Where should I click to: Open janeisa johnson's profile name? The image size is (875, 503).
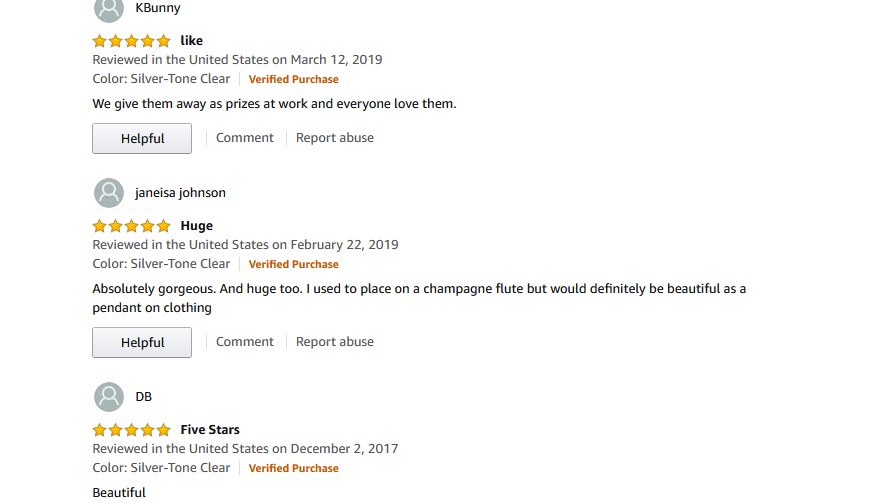[x=180, y=193]
